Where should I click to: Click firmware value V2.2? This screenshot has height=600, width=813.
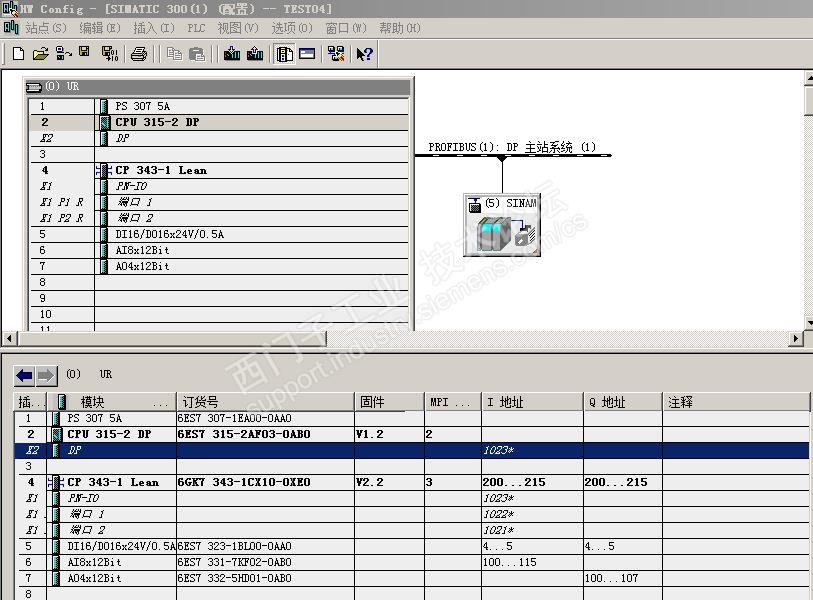point(370,482)
